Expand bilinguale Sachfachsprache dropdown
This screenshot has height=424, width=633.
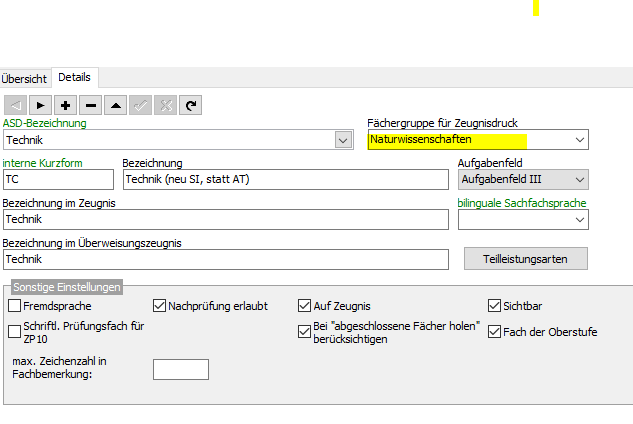coord(579,220)
